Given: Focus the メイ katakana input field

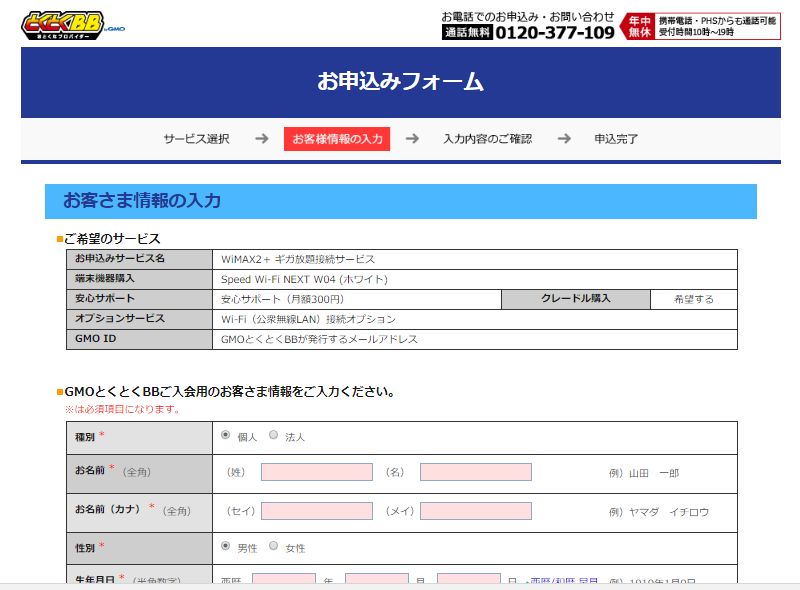Looking at the screenshot, I should (x=476, y=511).
